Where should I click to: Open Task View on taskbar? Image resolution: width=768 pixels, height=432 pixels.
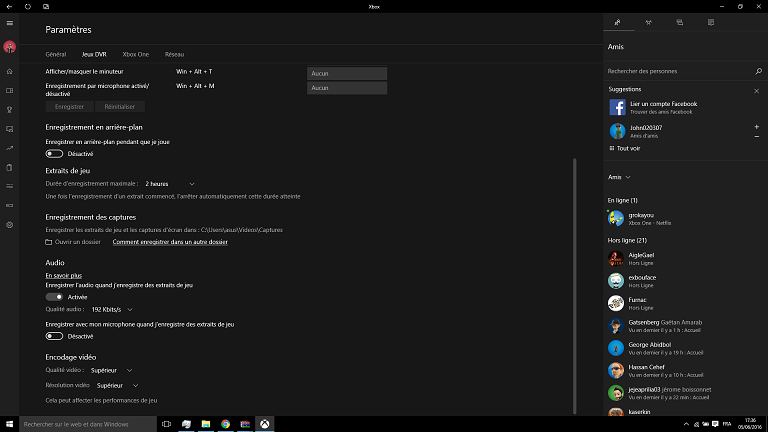tap(167, 424)
